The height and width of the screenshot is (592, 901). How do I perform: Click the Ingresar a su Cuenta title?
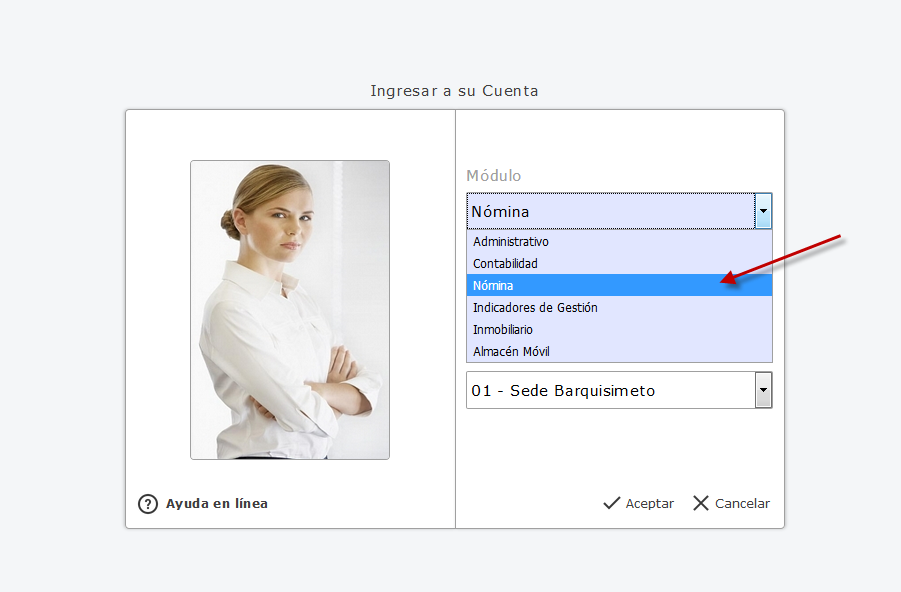click(454, 91)
